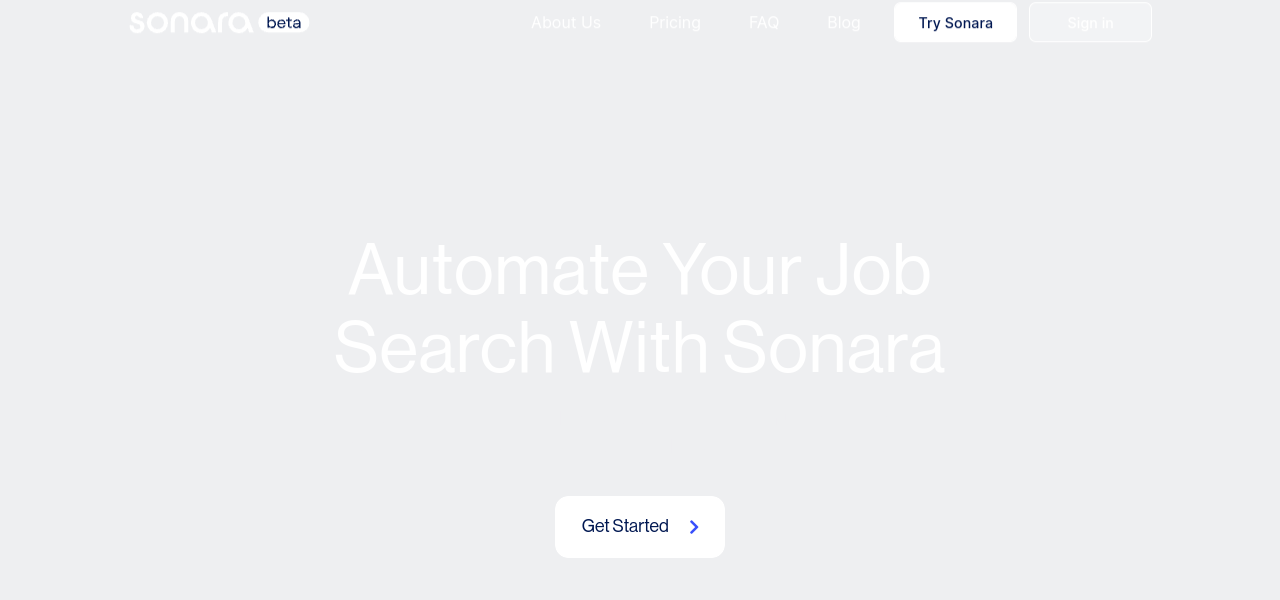This screenshot has width=1280, height=600.
Task: Visit the Blog link in navigation
Action: (844, 22)
